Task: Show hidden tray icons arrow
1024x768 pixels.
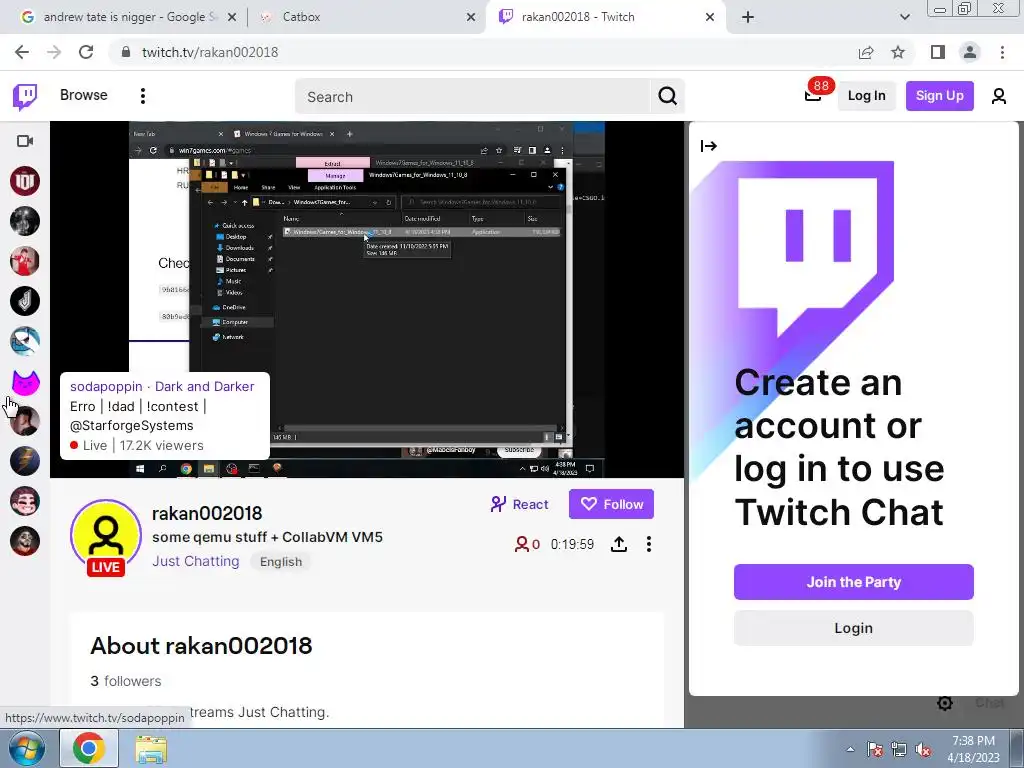Action: pos(850,750)
